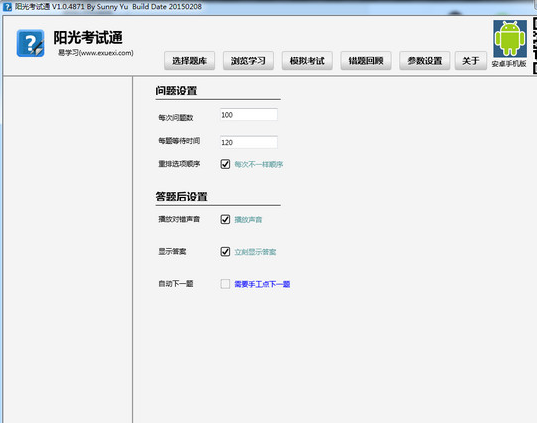Screen dimensions: 537x423
Task: Click the 每次问题数 label
Action: tap(176, 117)
